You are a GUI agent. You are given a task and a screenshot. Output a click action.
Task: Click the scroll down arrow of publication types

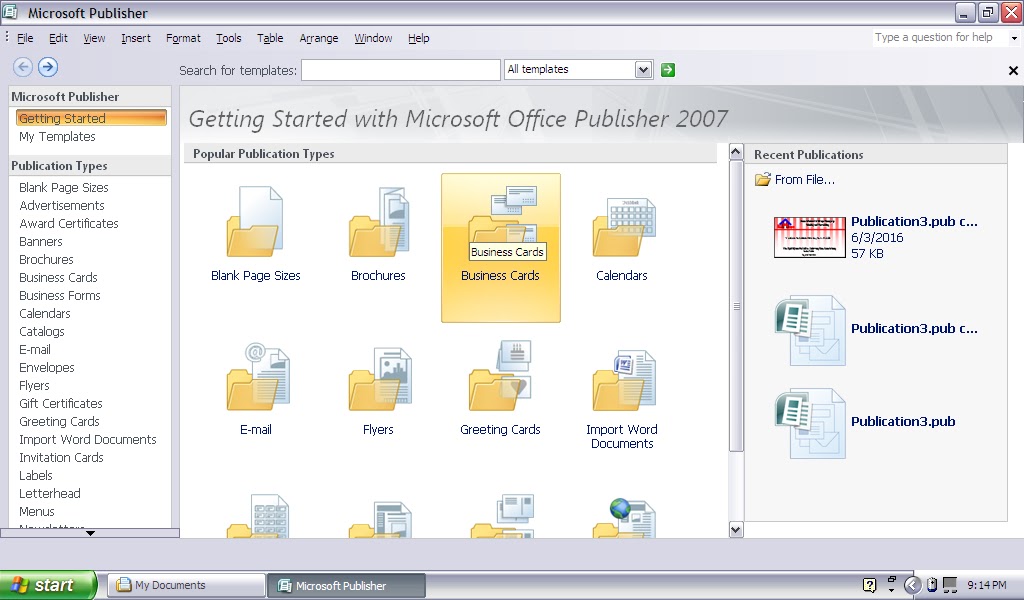pos(736,529)
